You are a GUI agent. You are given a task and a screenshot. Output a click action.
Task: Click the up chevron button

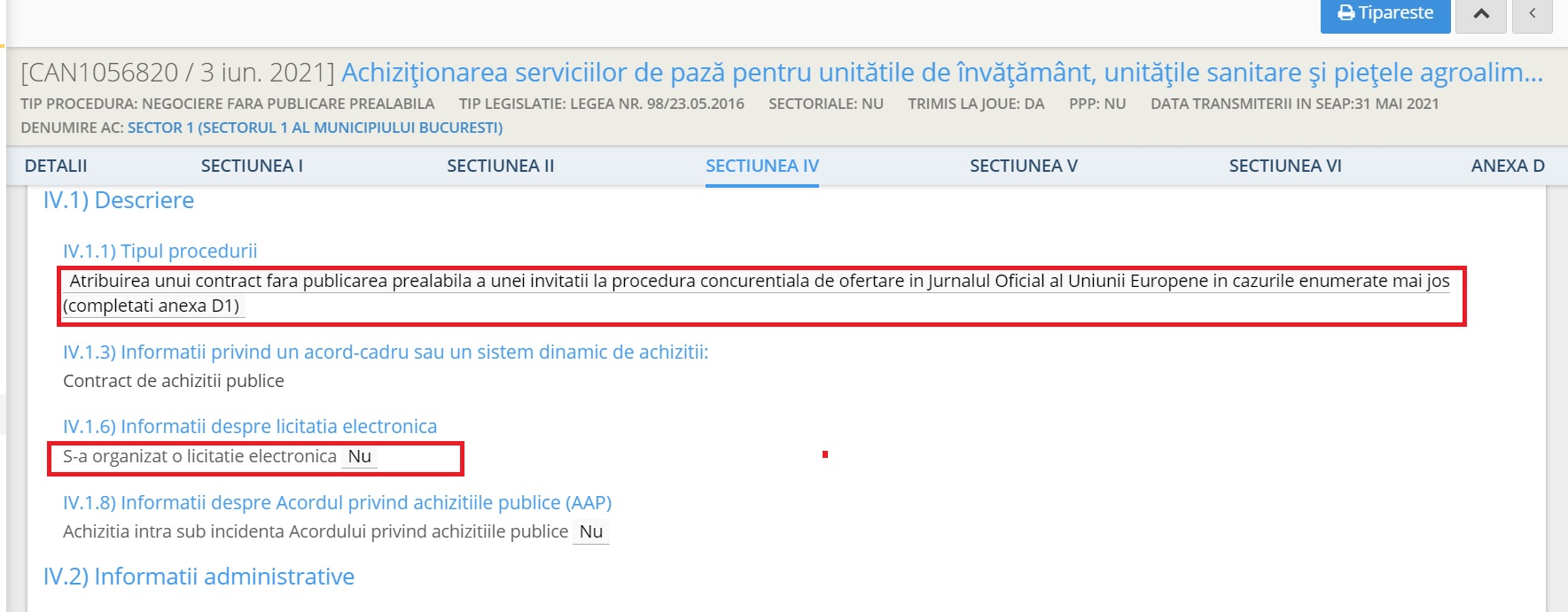(1481, 14)
